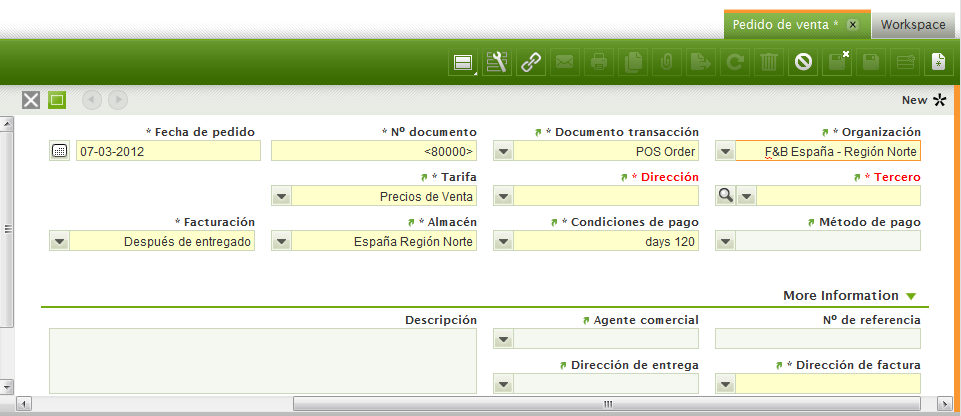Open the Tercero search magnifier
The width and height of the screenshot is (961, 416).
pos(725,195)
